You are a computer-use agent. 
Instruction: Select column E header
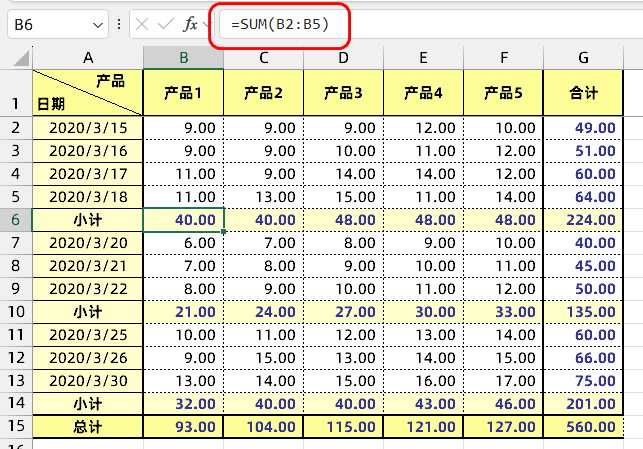pos(423,58)
